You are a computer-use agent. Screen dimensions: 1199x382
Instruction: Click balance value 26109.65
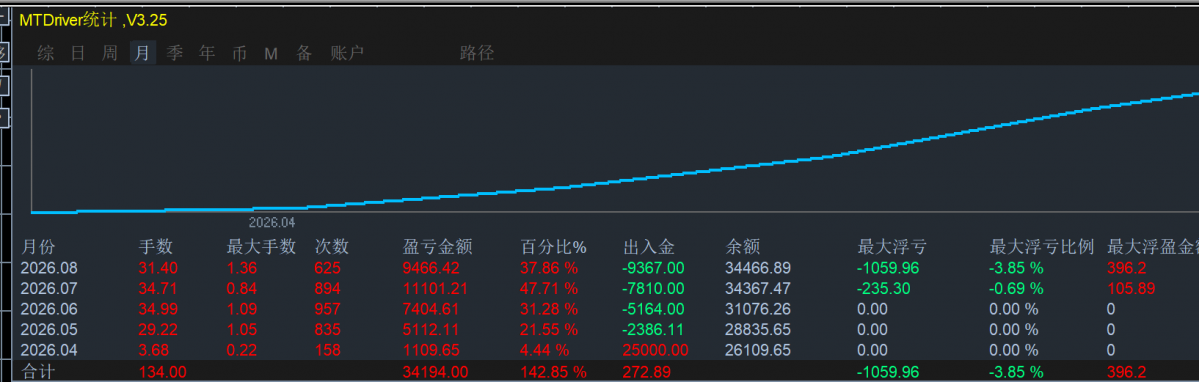(758, 350)
